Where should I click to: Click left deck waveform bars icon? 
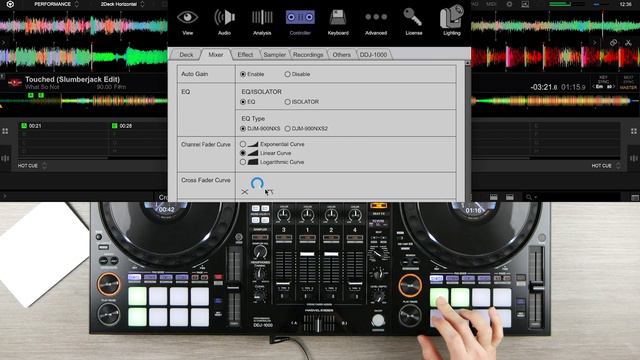coord(5,158)
